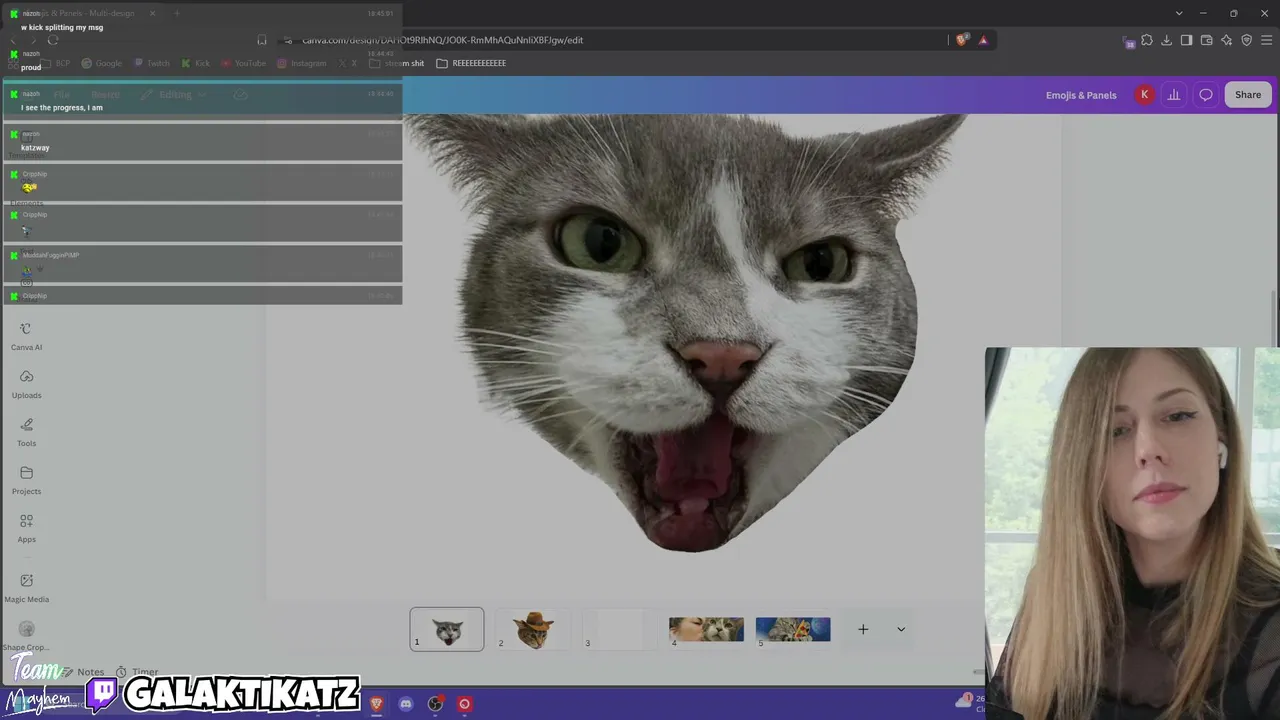
Task: Click the Emojis & Panels design title
Action: 1081,95
